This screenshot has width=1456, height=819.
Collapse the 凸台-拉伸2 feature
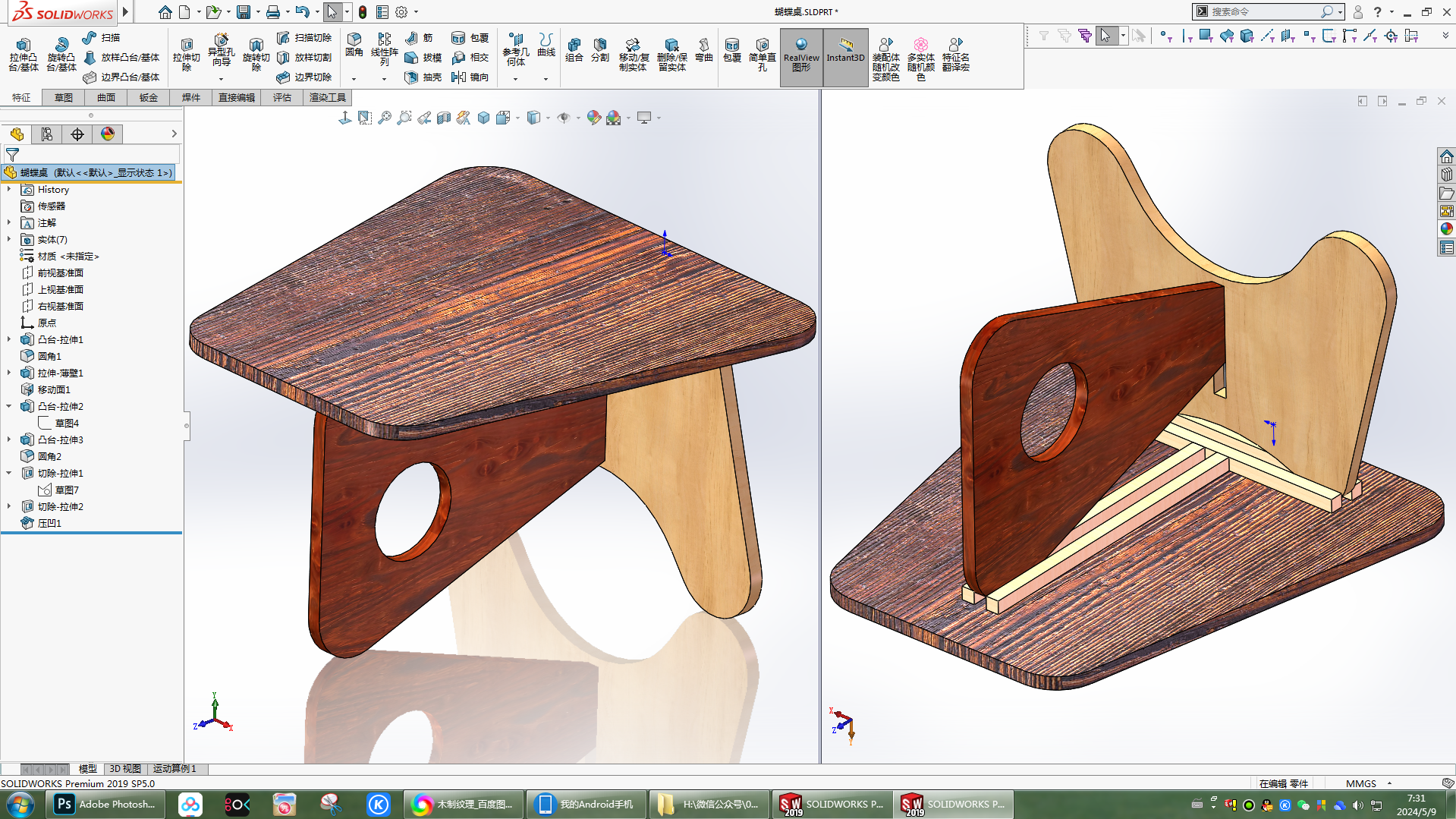9,406
